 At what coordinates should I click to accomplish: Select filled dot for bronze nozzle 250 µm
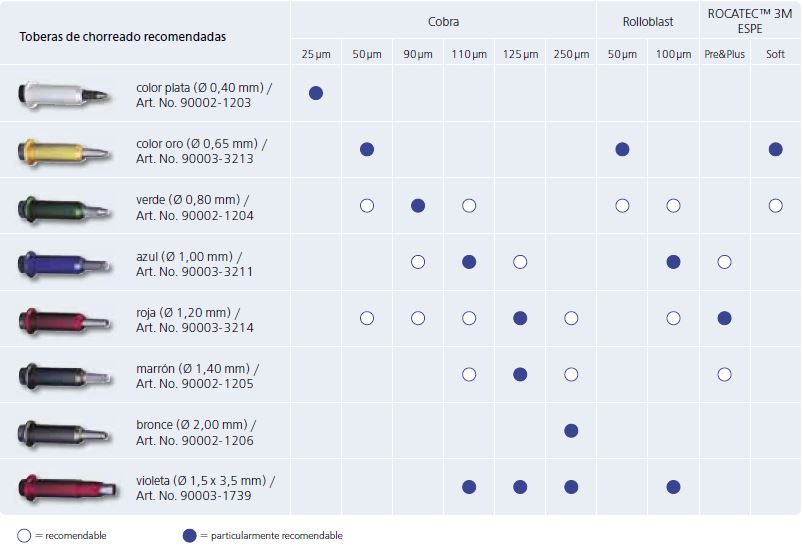[x=571, y=431]
